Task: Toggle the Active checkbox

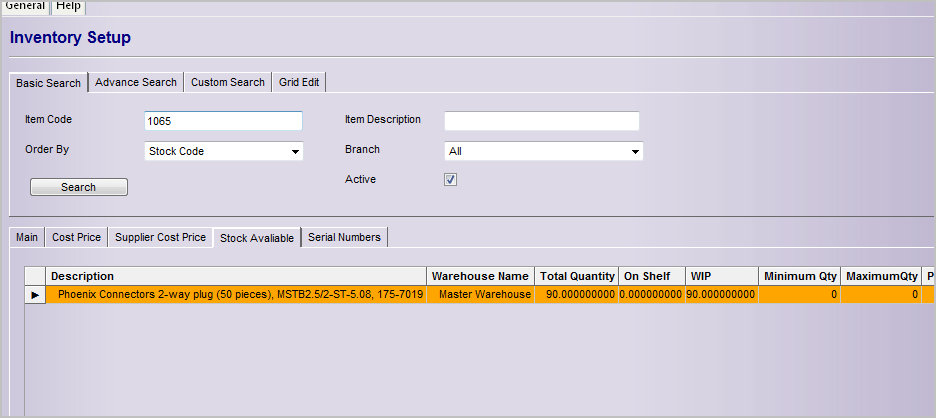Action: coord(451,180)
